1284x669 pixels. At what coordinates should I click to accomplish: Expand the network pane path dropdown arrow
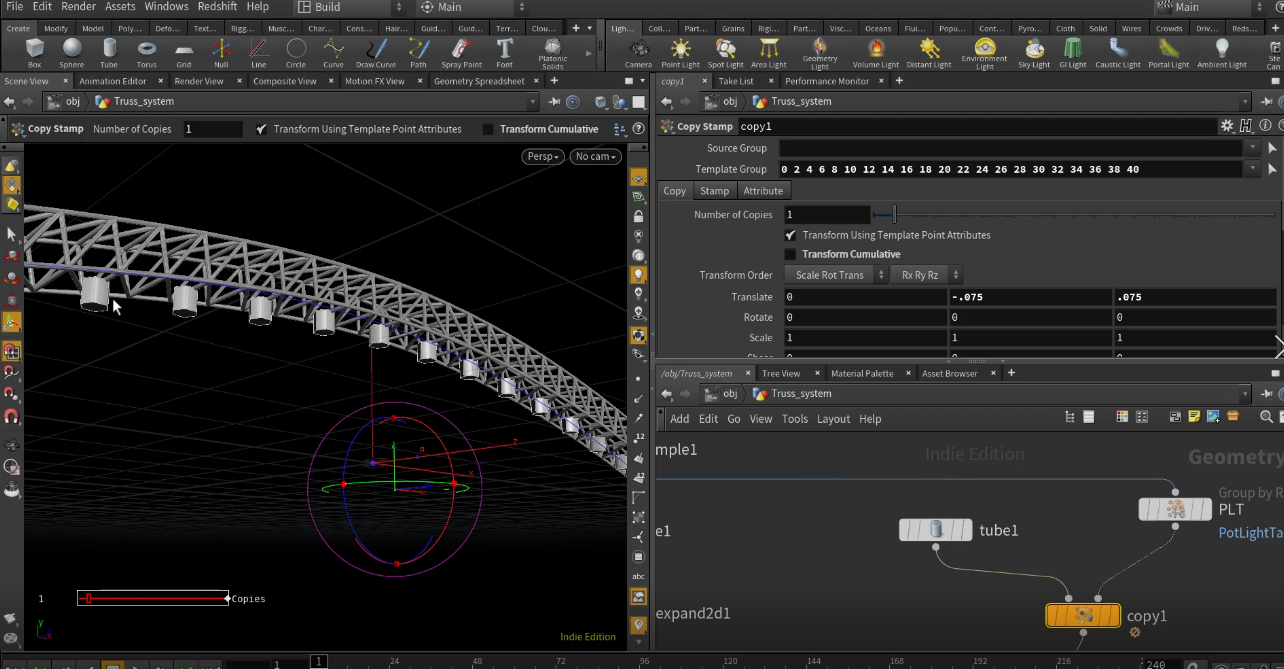point(1245,394)
